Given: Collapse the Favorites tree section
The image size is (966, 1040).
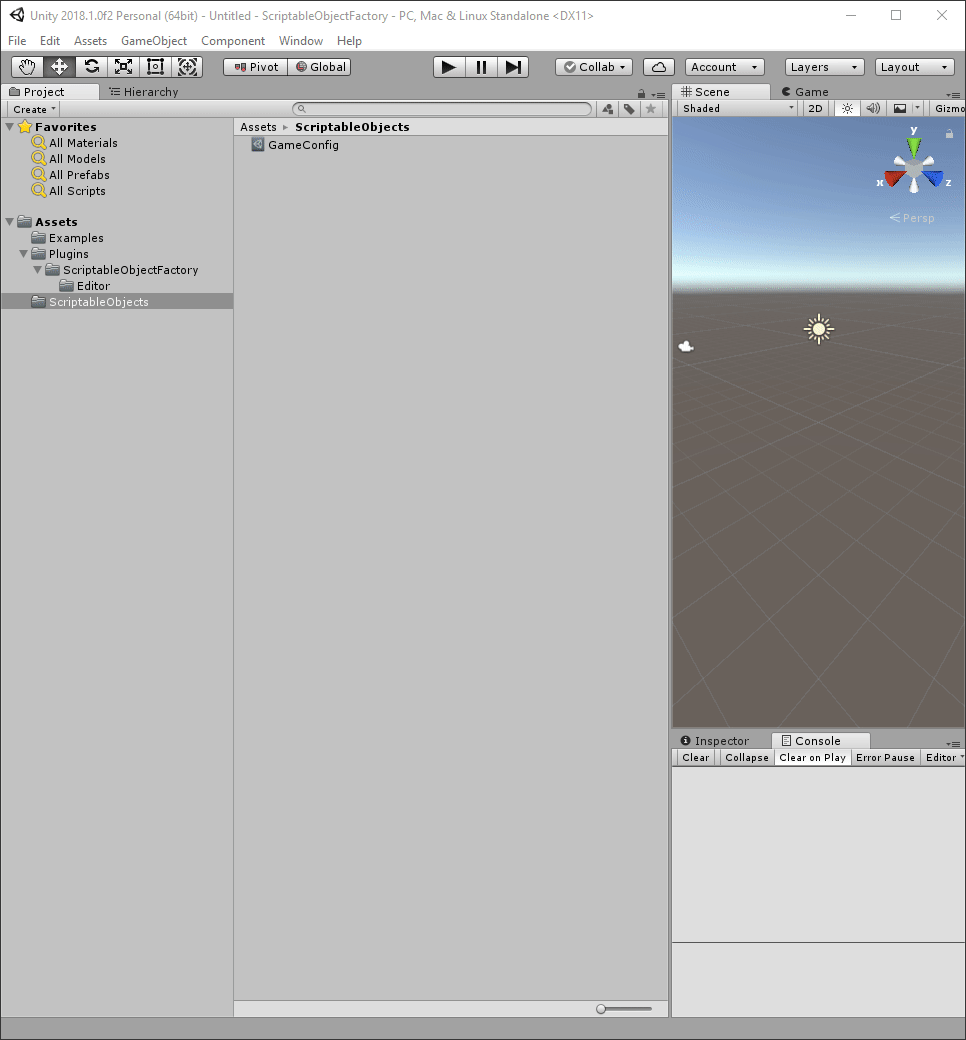Looking at the screenshot, I should [10, 126].
